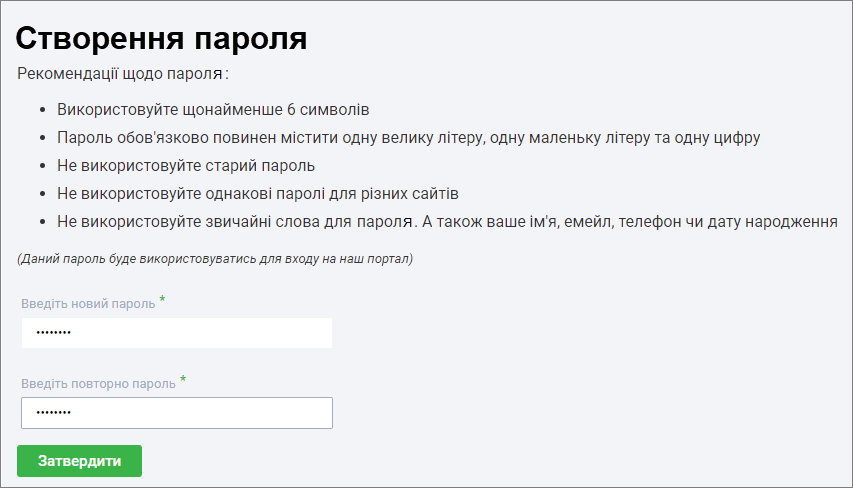Click bullet marker before 'звичайні слова' item
The height and width of the screenshot is (488, 853).
43,223
